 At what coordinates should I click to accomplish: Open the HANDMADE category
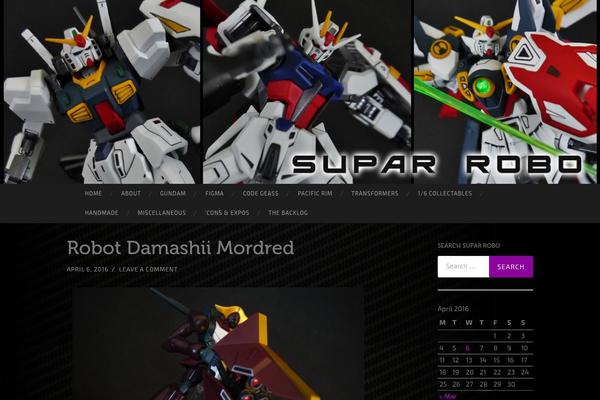tap(101, 212)
